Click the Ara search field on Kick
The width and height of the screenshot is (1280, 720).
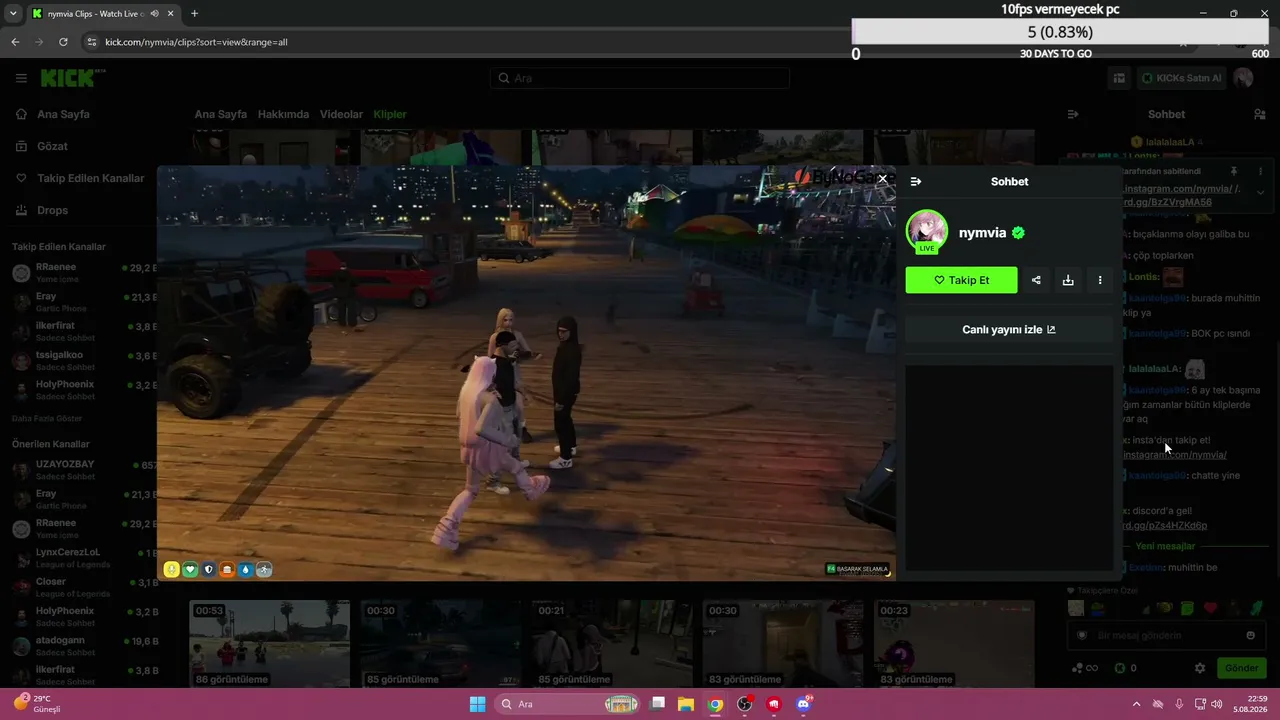[640, 78]
